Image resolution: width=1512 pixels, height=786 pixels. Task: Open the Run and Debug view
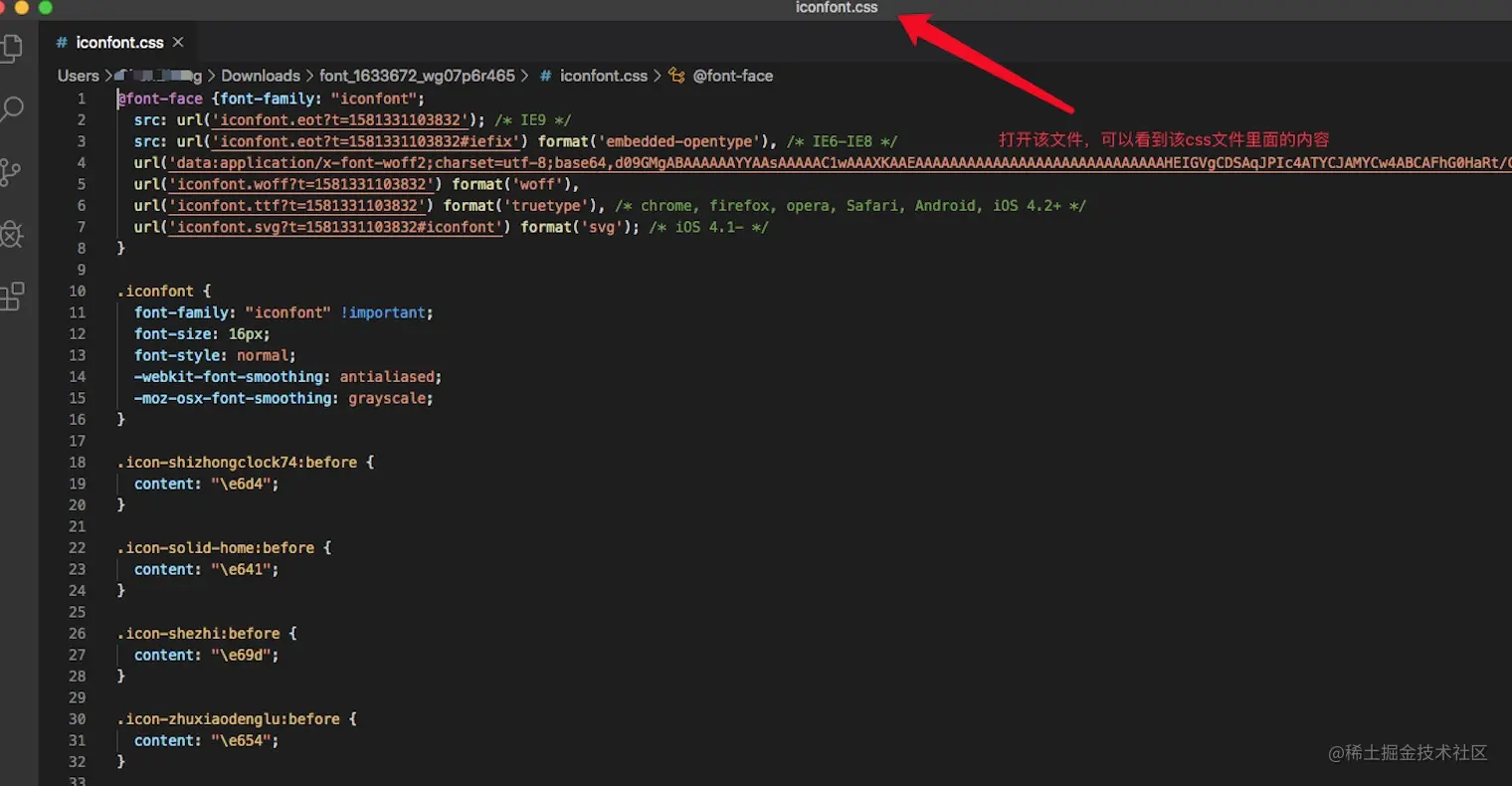(x=11, y=234)
